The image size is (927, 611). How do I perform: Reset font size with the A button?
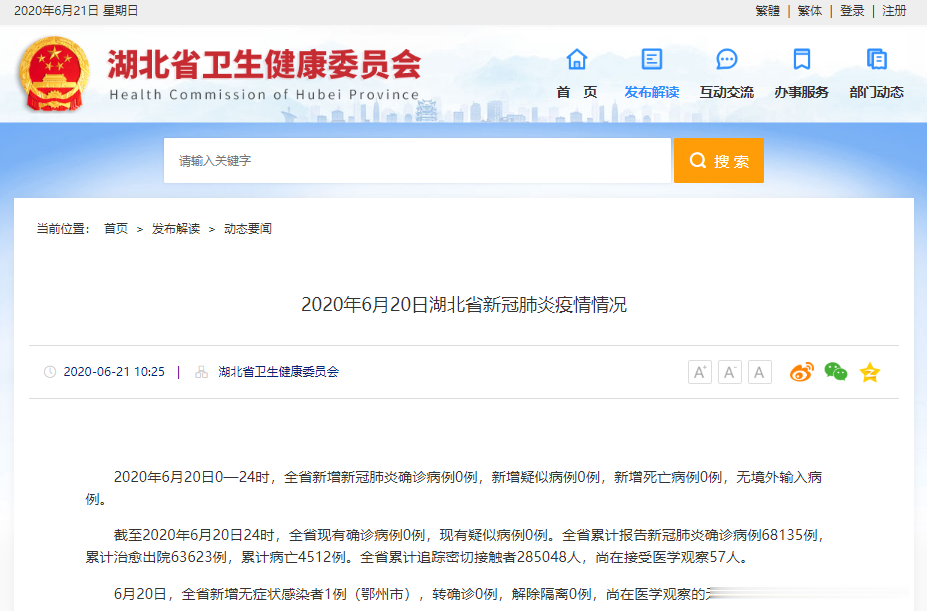(x=759, y=371)
